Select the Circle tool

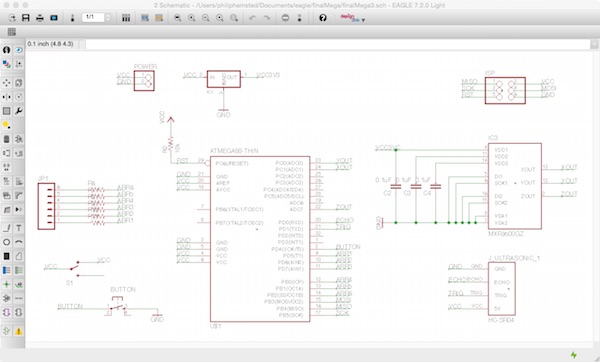(7, 242)
